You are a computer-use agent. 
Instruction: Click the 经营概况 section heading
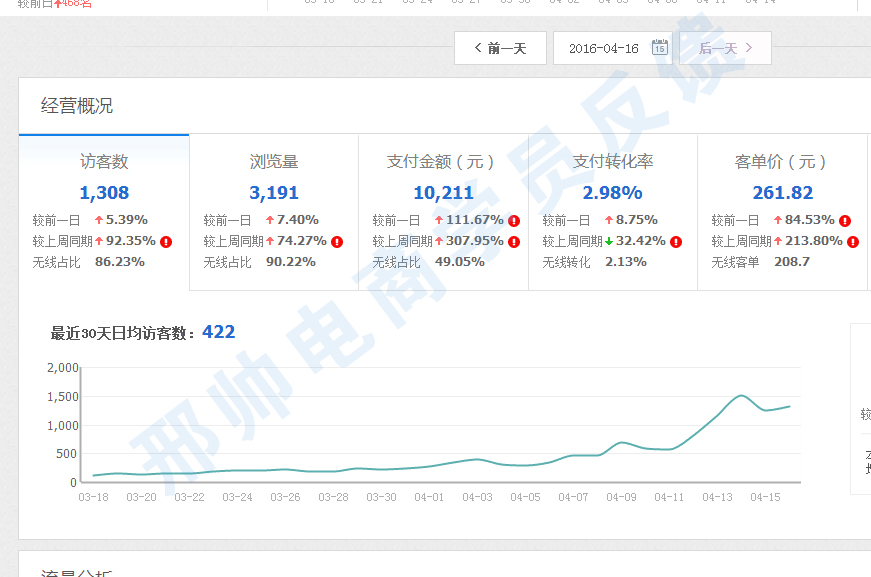[x=77, y=106]
